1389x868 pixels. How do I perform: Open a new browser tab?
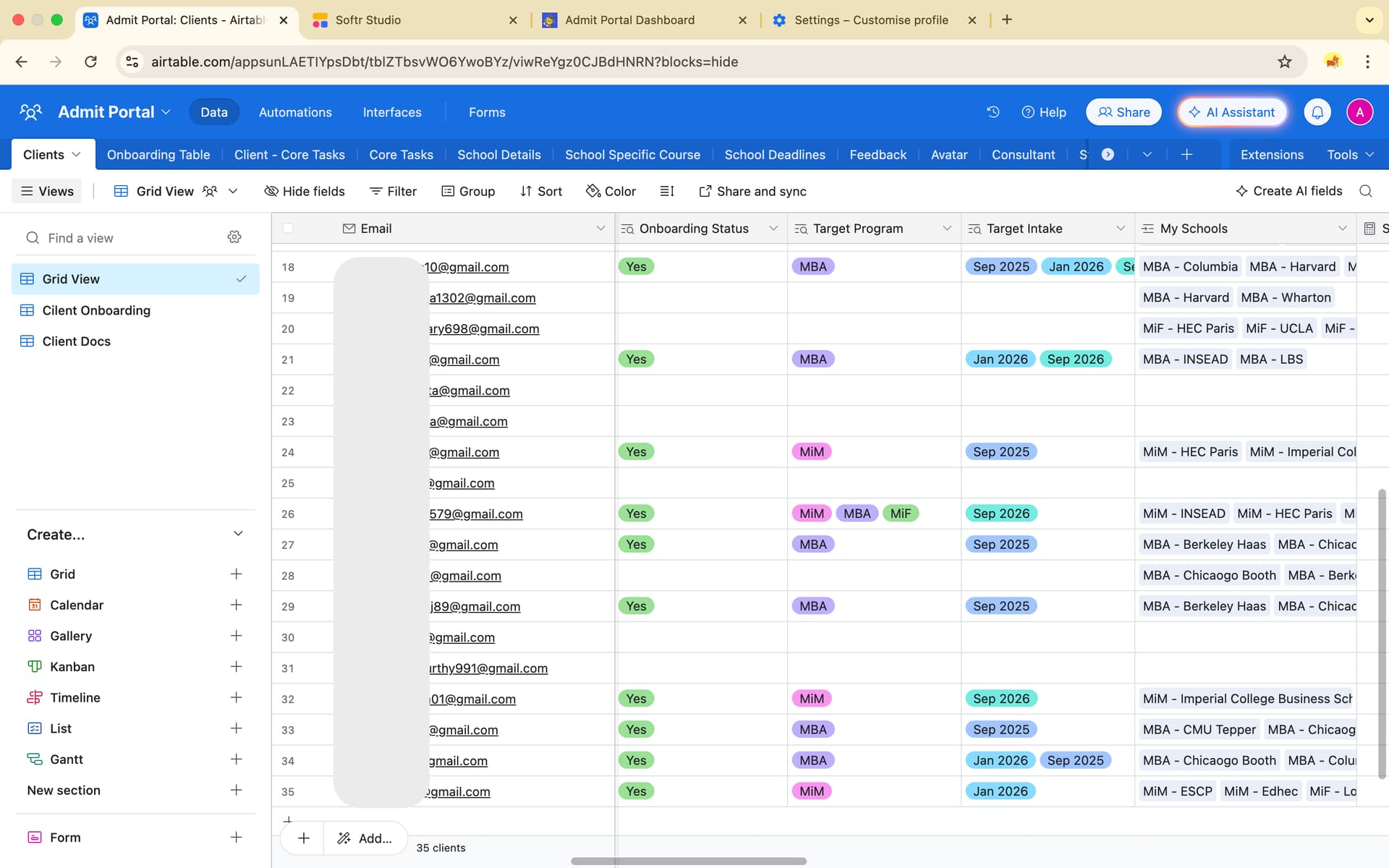[1006, 20]
